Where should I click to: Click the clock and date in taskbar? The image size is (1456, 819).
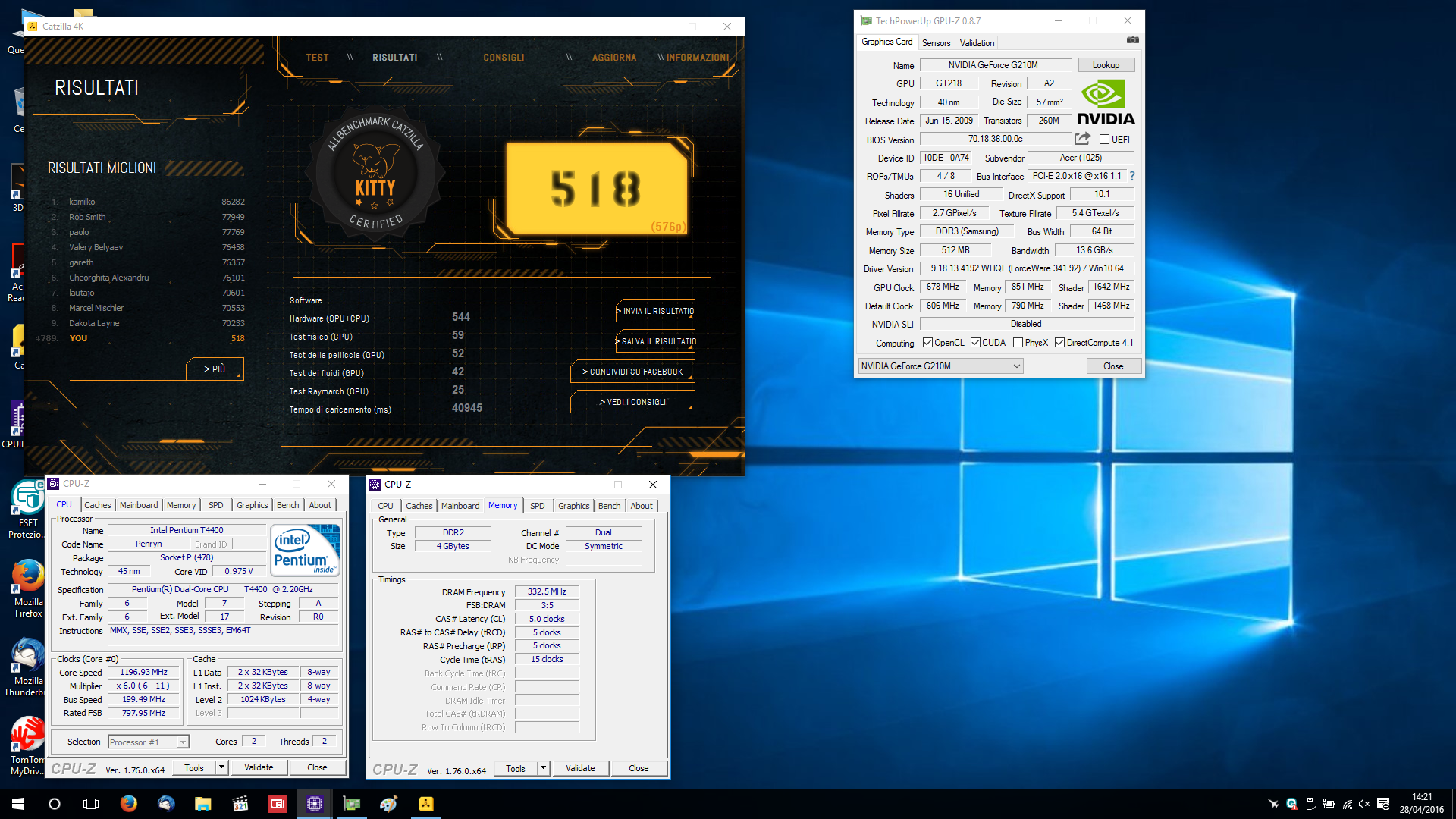click(x=1422, y=804)
